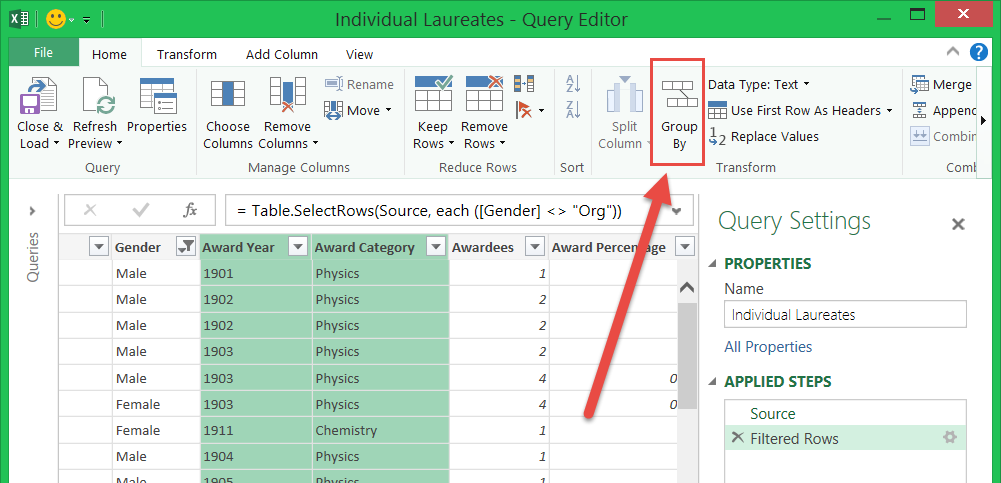Open the Add Column tab
Image resolution: width=1001 pixels, height=483 pixels.
pyautogui.click(x=282, y=55)
